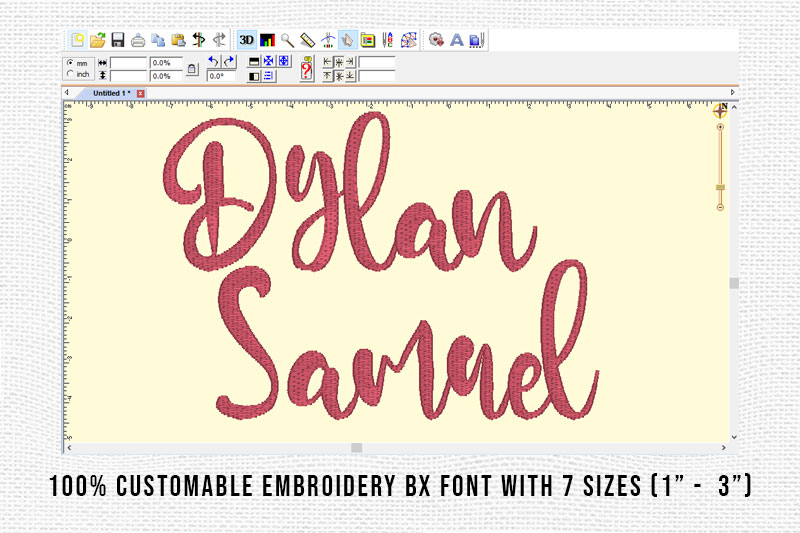Click the gear with red arrow icon

[x=436, y=40]
